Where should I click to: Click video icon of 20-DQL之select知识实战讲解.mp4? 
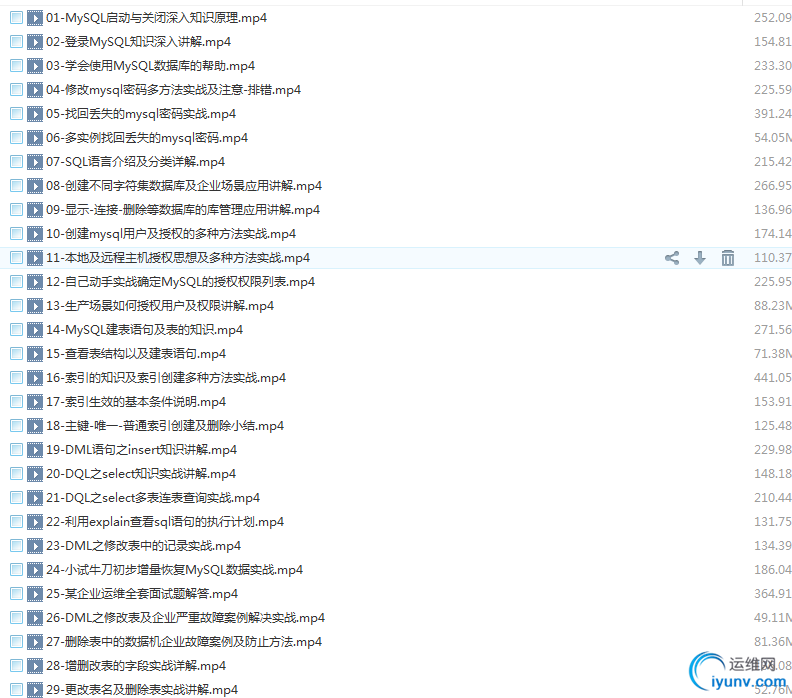35,474
